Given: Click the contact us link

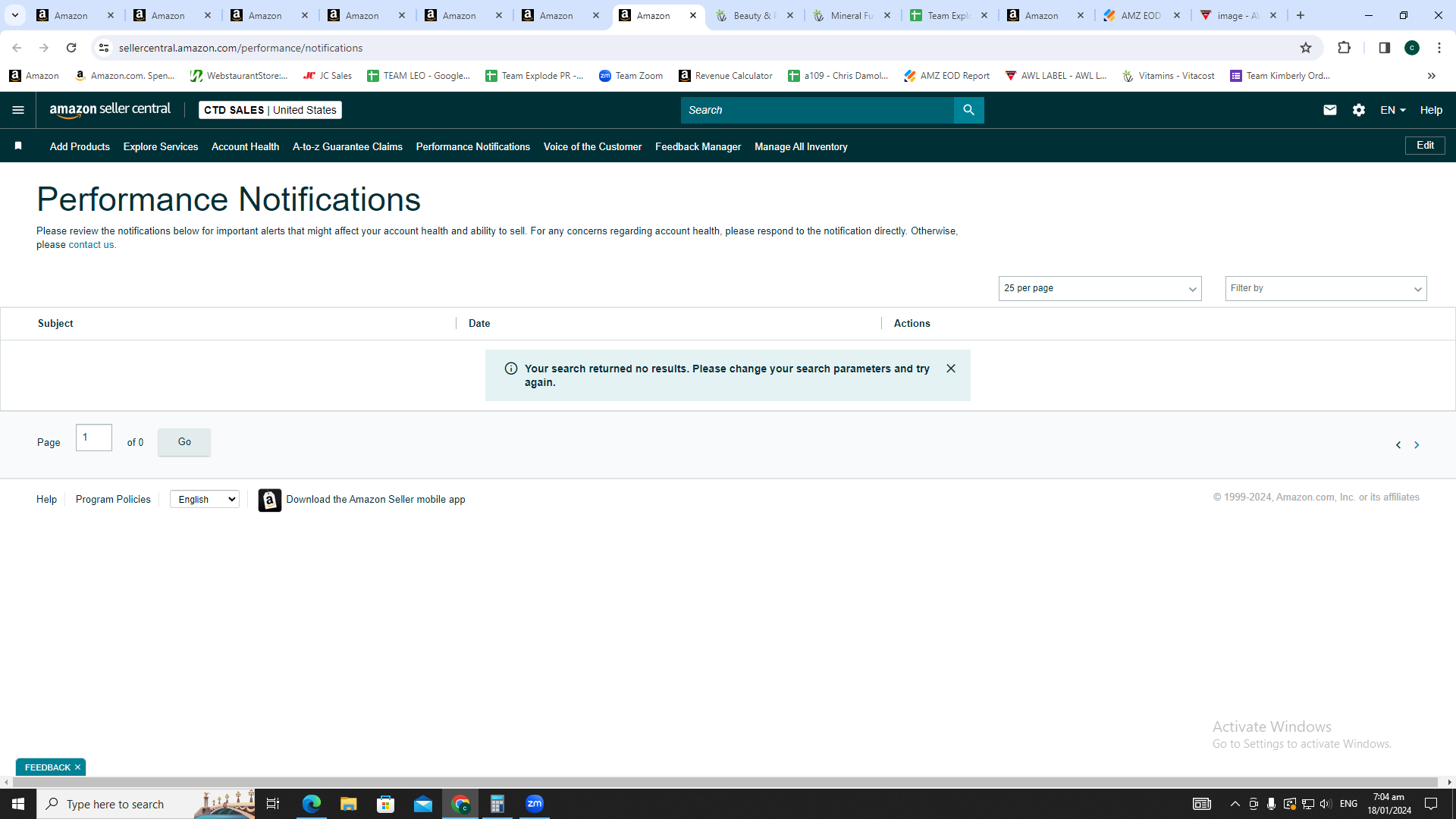Looking at the screenshot, I should [x=91, y=245].
